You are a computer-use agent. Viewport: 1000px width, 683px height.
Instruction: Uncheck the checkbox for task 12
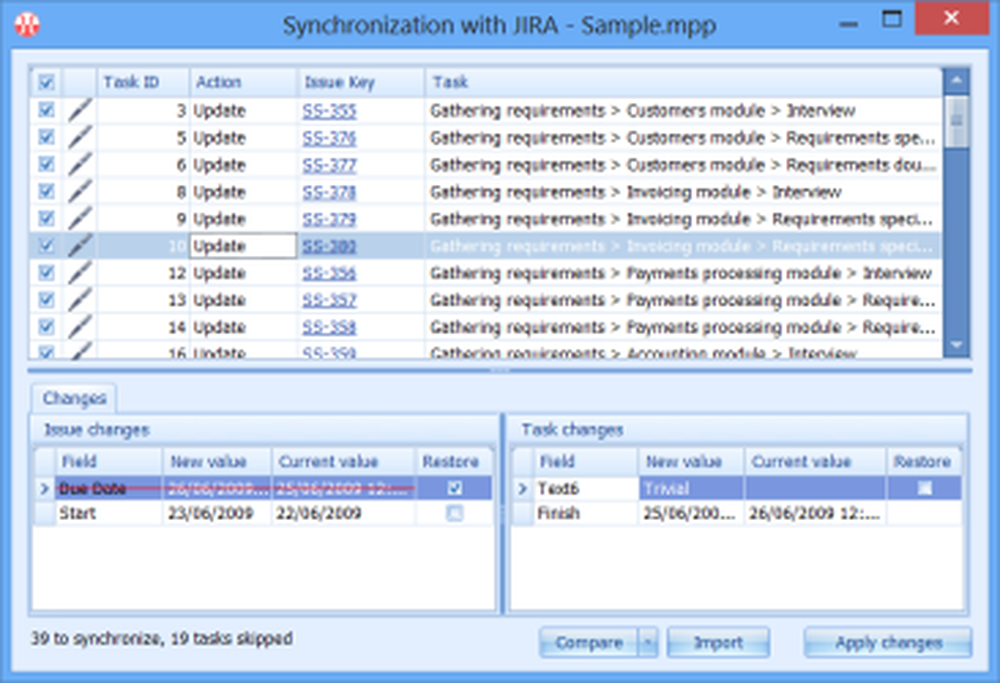[x=46, y=272]
